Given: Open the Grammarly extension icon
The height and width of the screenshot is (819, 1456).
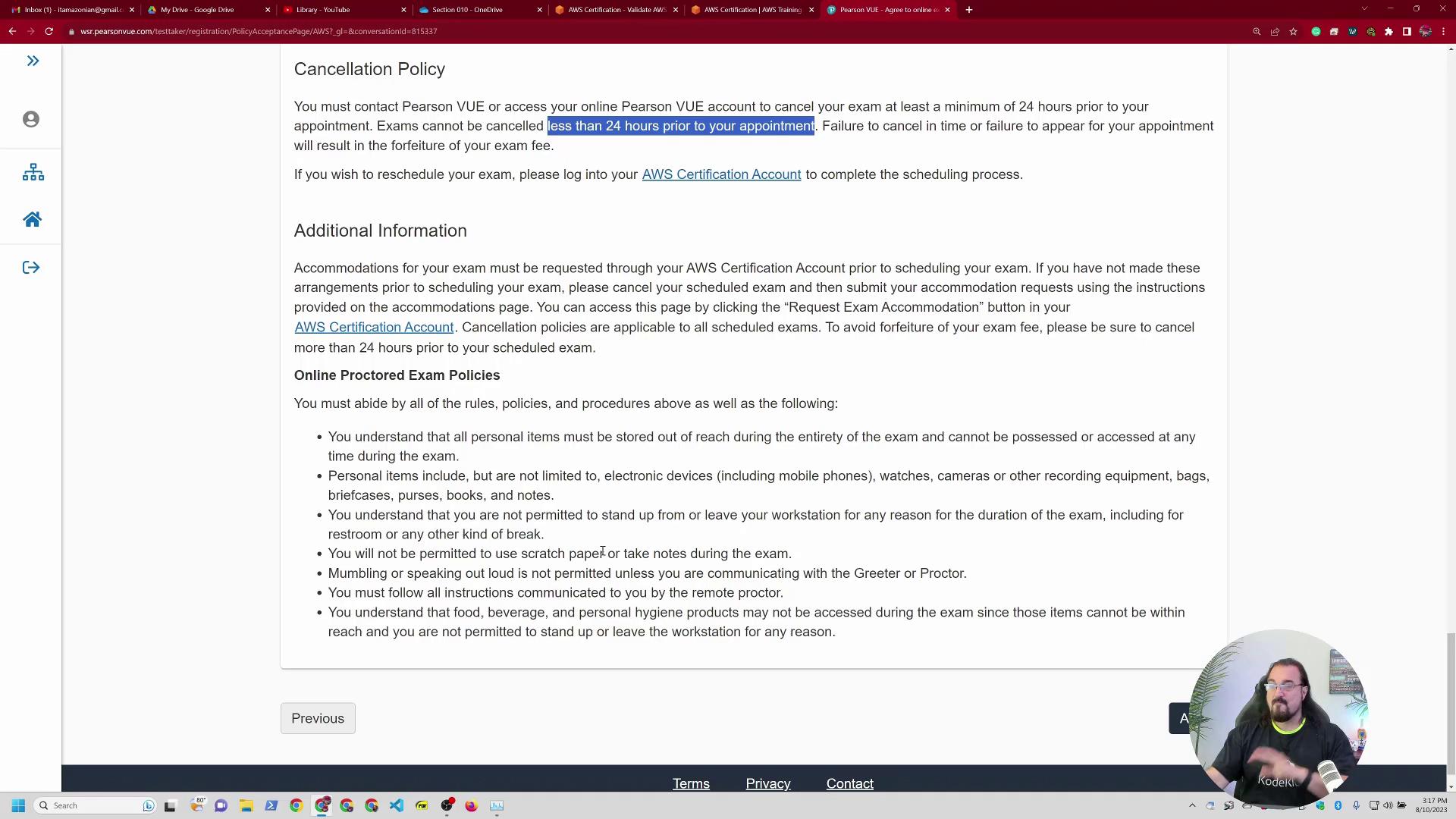Looking at the screenshot, I should point(1316,32).
